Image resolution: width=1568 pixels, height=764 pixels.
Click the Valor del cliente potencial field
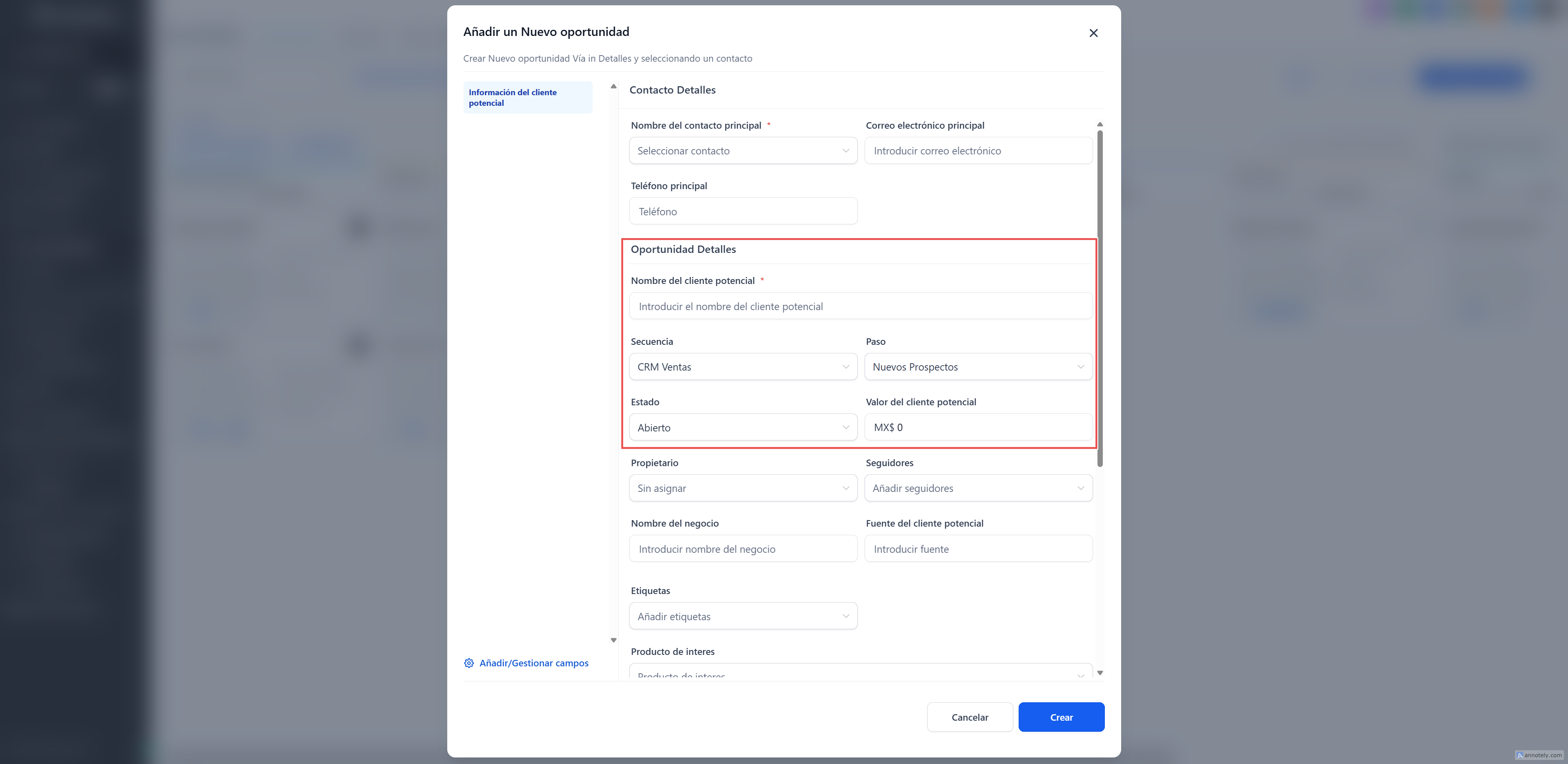[x=977, y=427]
